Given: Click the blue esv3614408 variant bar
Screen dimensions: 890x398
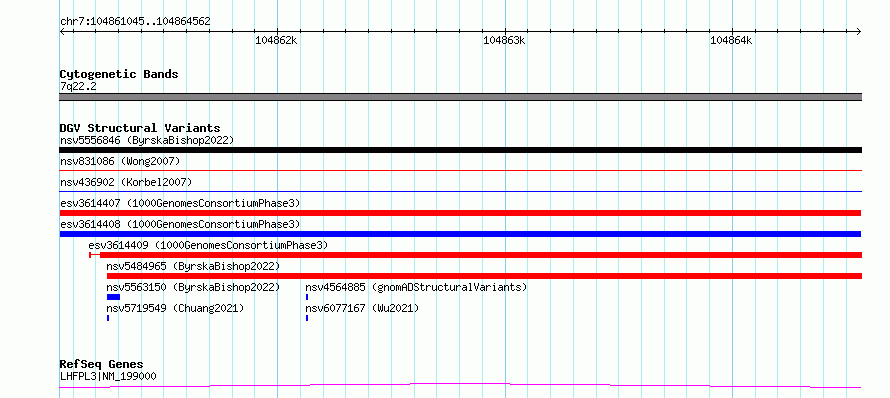Looking at the screenshot, I should pos(460,234).
